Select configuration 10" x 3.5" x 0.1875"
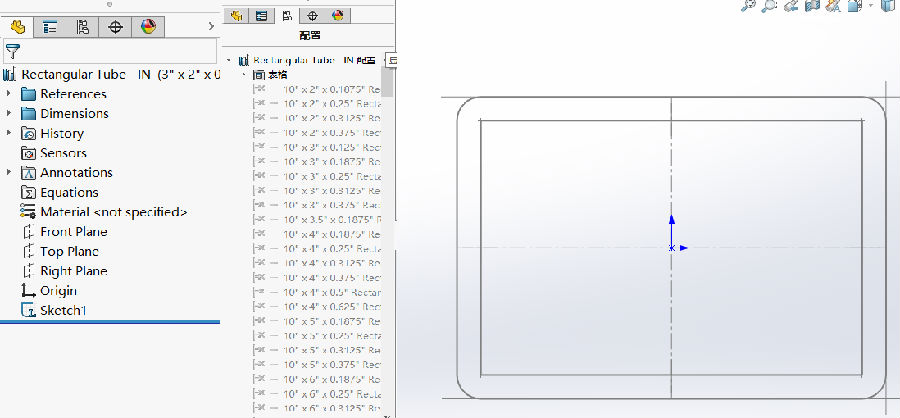 317,220
